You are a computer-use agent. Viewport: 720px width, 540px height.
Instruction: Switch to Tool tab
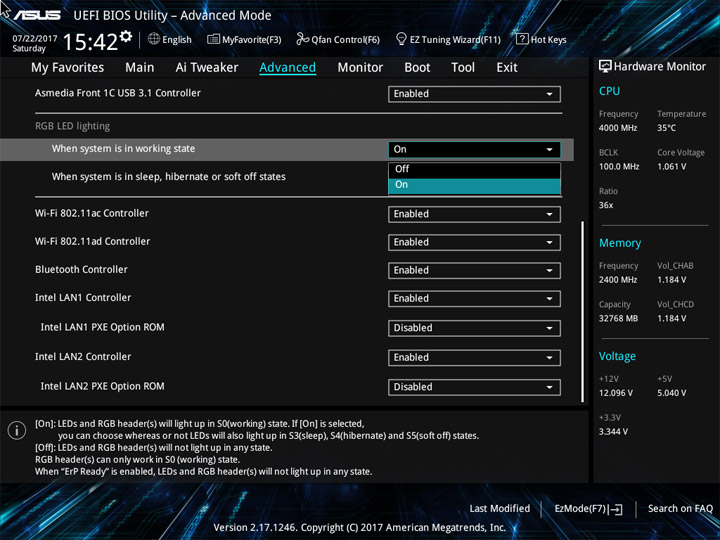[463, 68]
